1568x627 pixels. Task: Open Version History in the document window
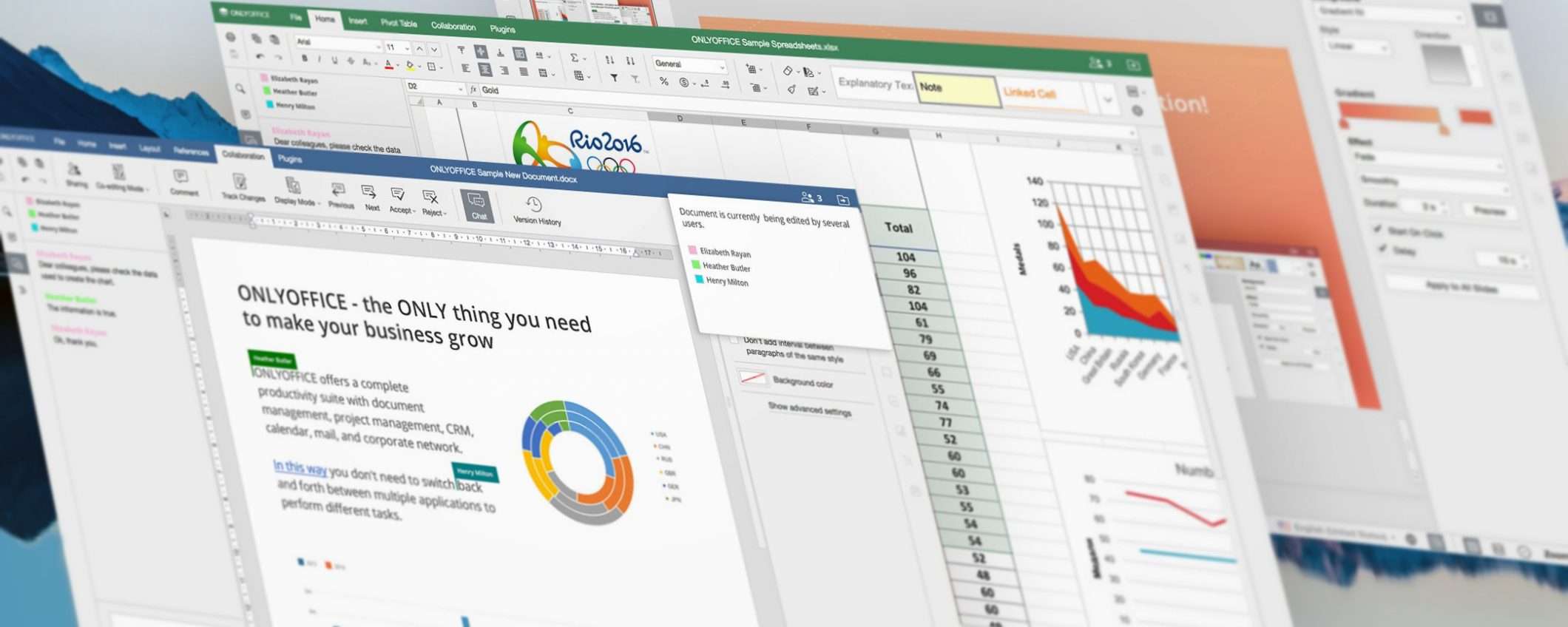(536, 211)
